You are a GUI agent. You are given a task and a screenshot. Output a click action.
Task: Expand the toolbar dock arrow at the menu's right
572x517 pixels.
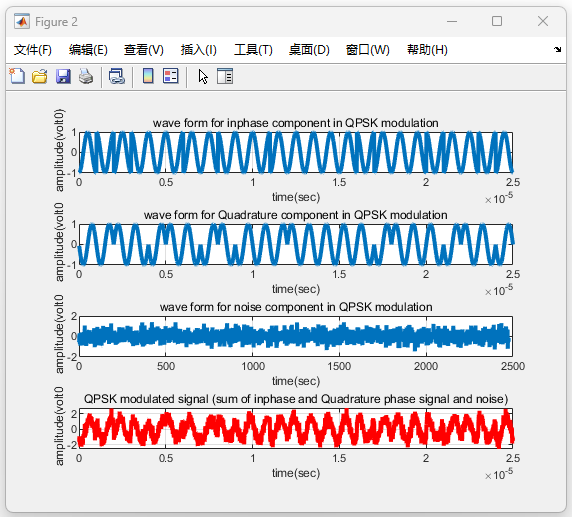pyautogui.click(x=557, y=50)
